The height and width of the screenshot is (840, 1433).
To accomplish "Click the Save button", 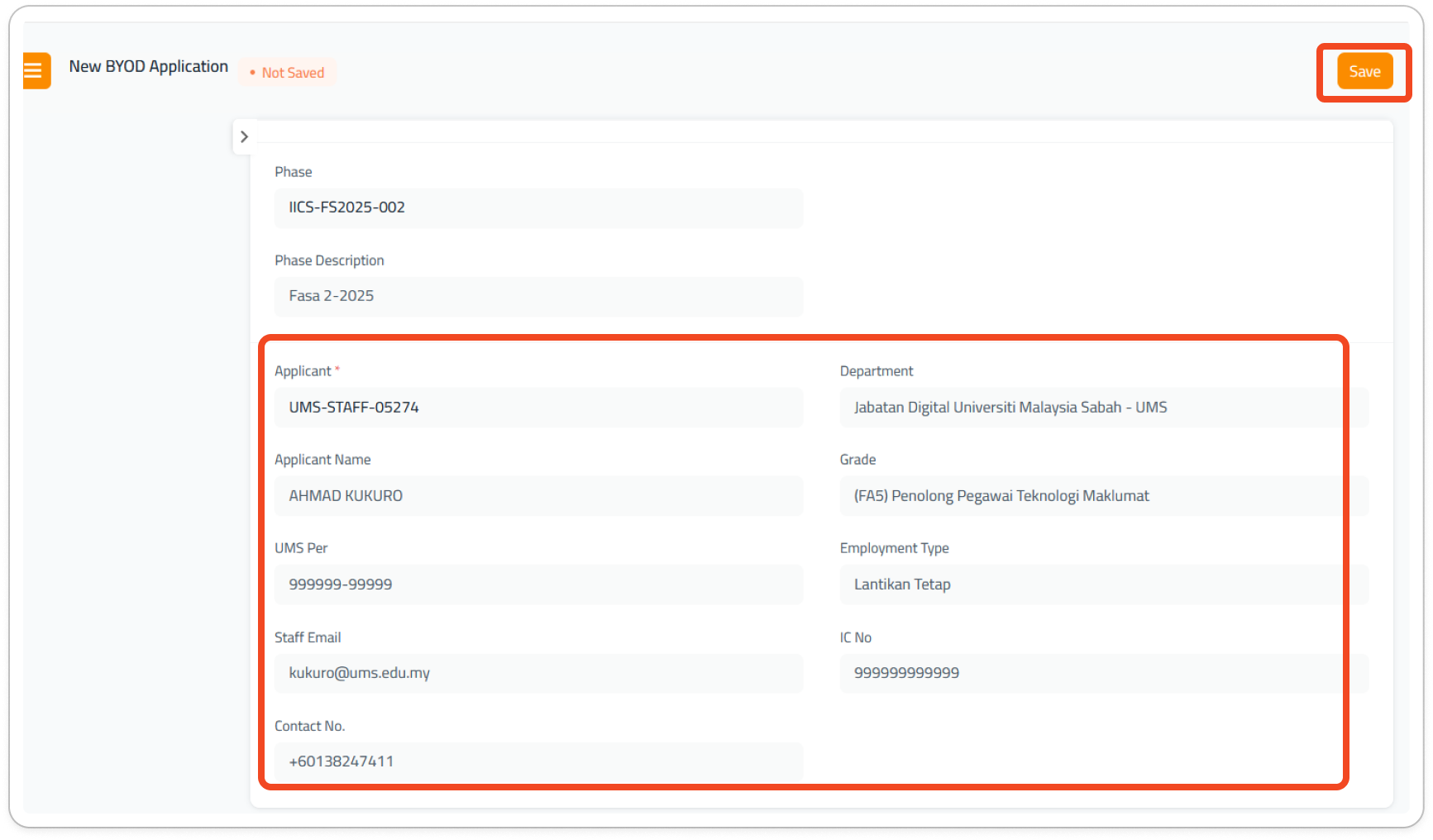I will [1364, 72].
